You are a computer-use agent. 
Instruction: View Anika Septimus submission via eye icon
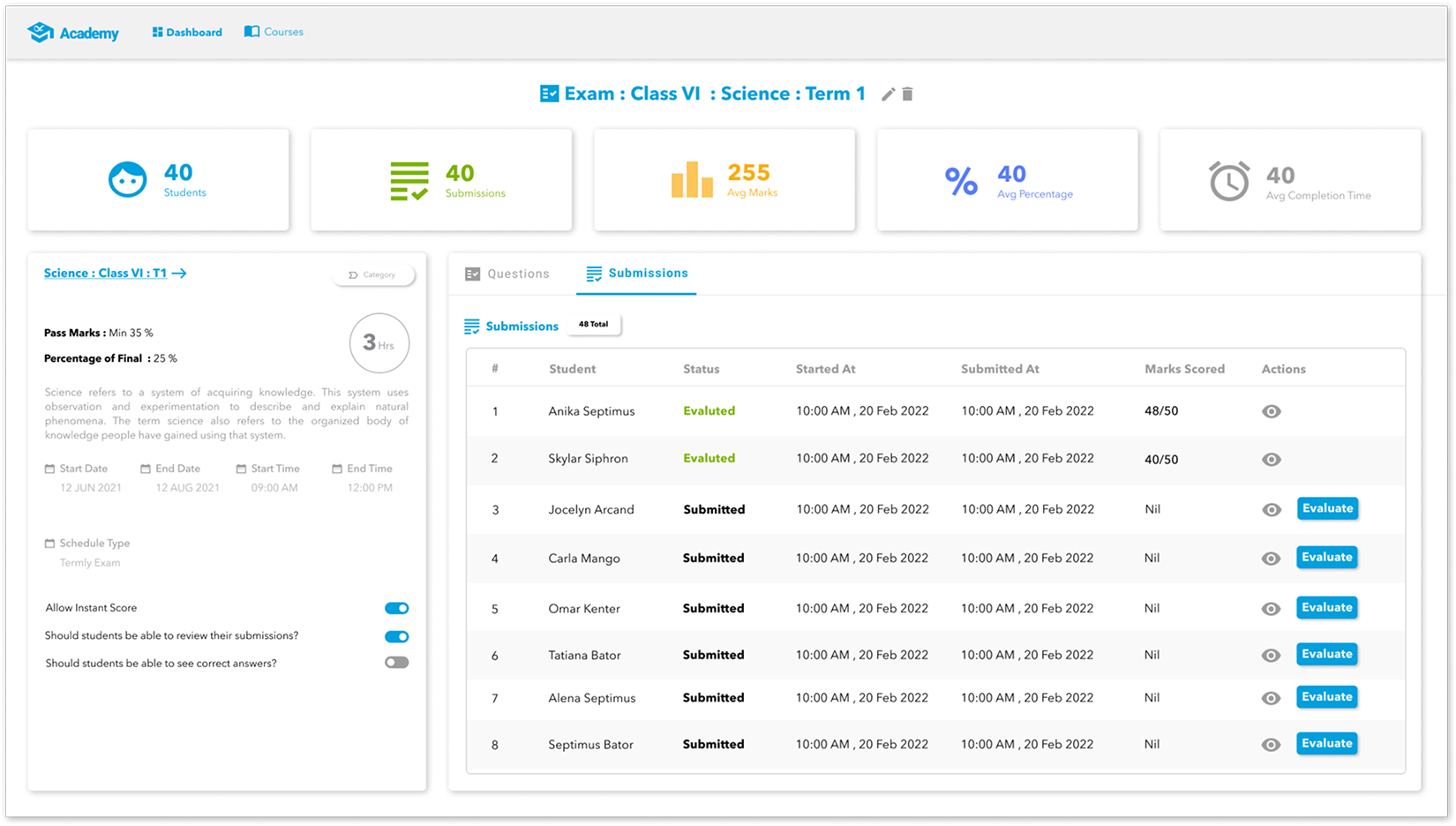[x=1271, y=411]
